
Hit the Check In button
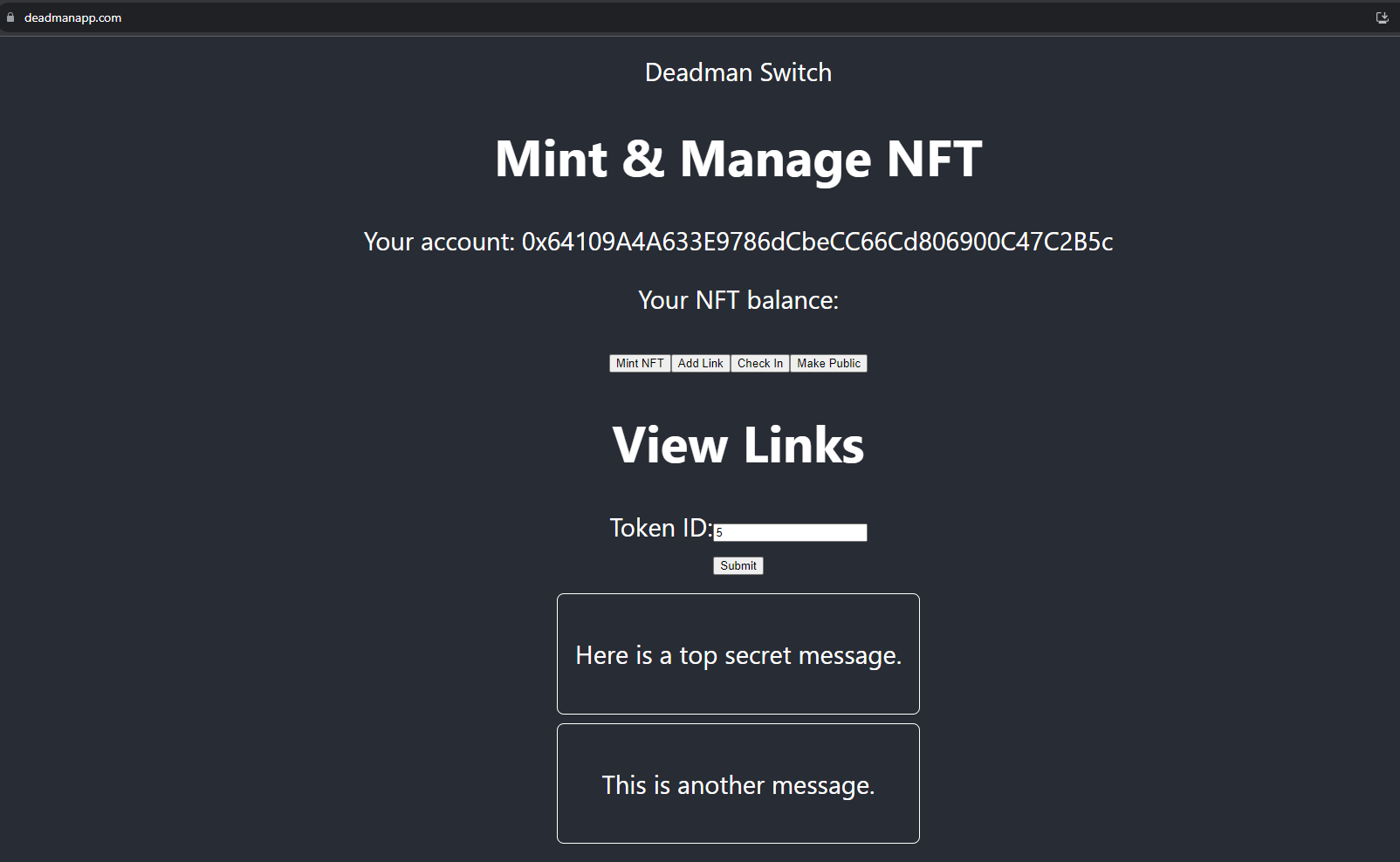coord(759,364)
